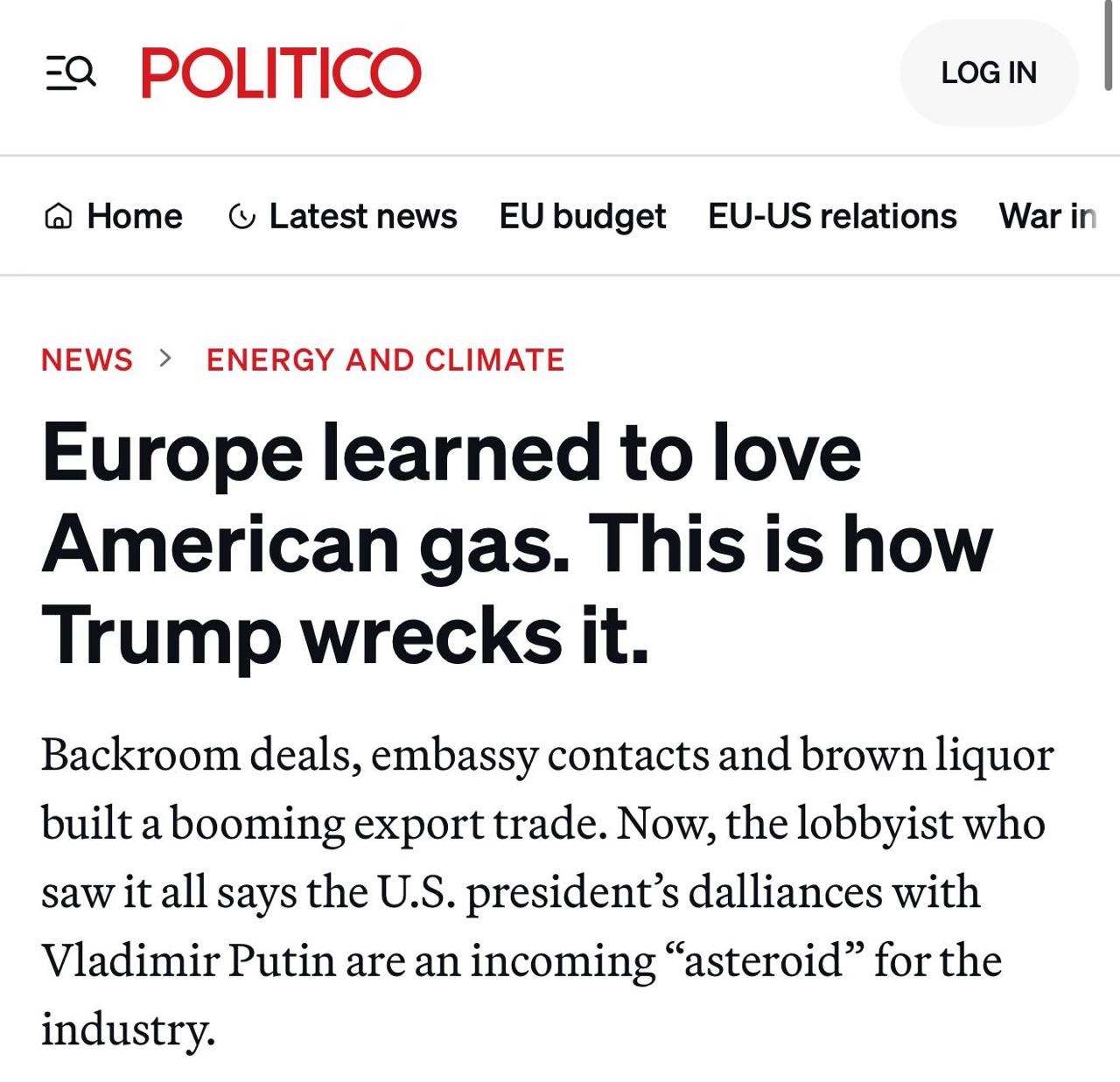Go to the Home nav item
1120x1082 pixels.
pyautogui.click(x=135, y=216)
